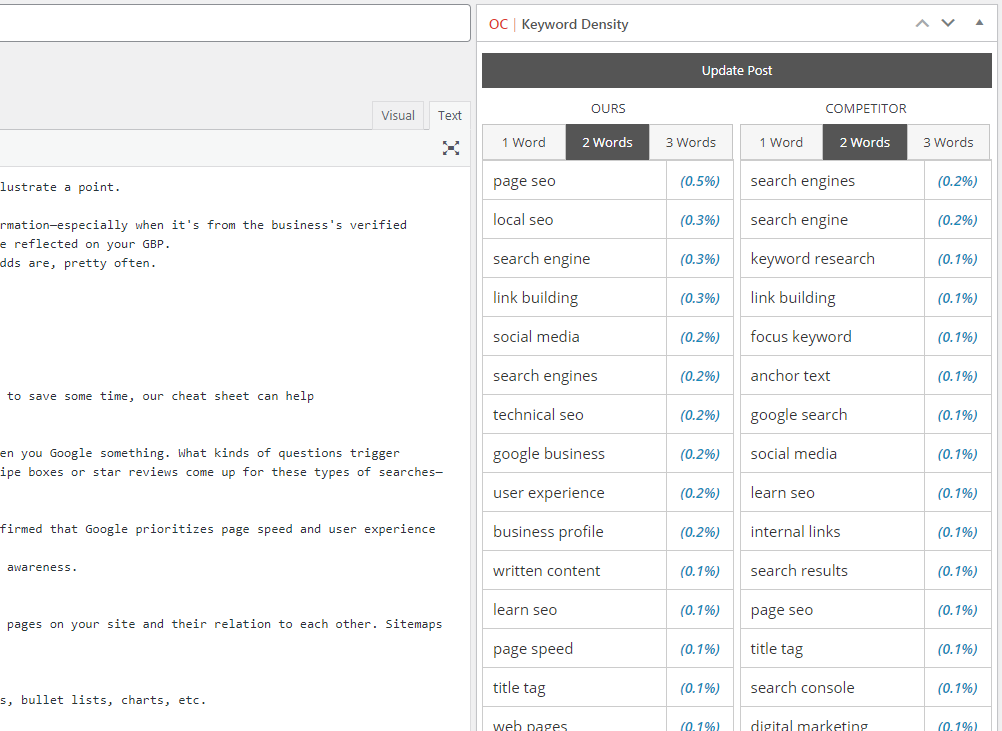Click COMPETITOR keyword 'anchor text'
1002x731 pixels.
pyautogui.click(x=790, y=376)
